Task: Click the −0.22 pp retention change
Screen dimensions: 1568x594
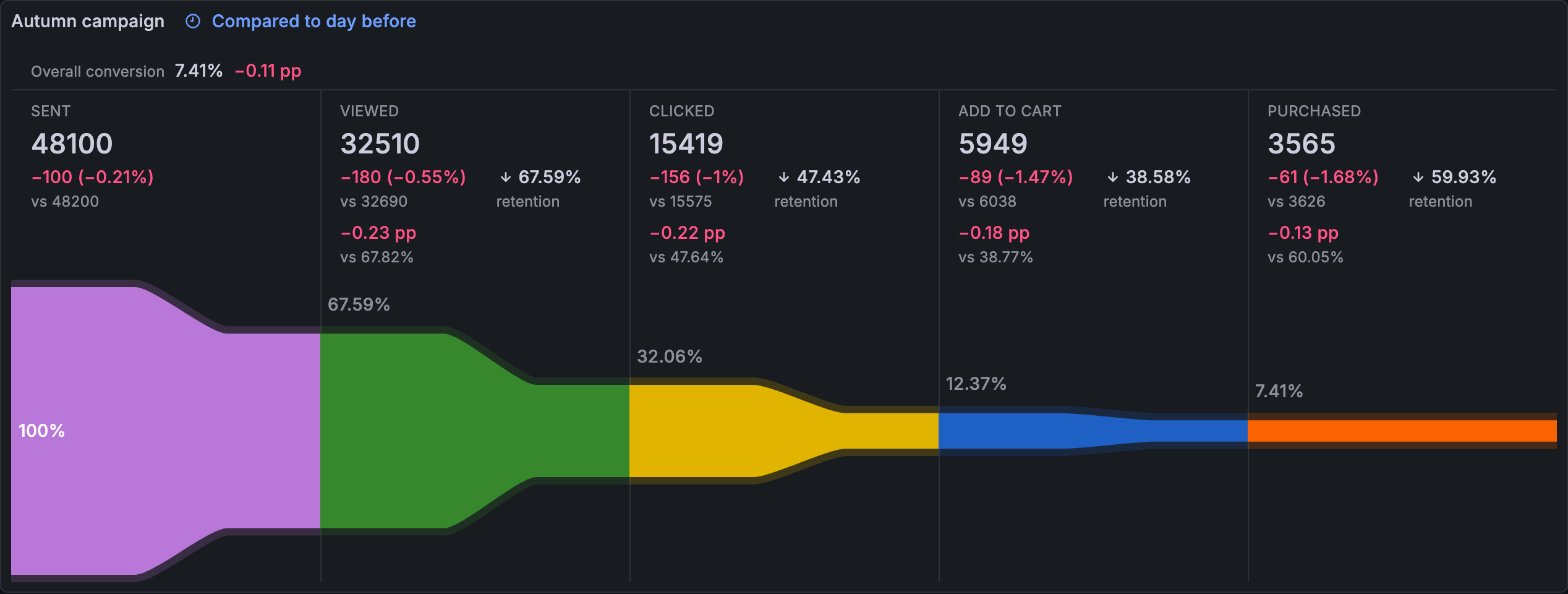Action: [x=688, y=233]
